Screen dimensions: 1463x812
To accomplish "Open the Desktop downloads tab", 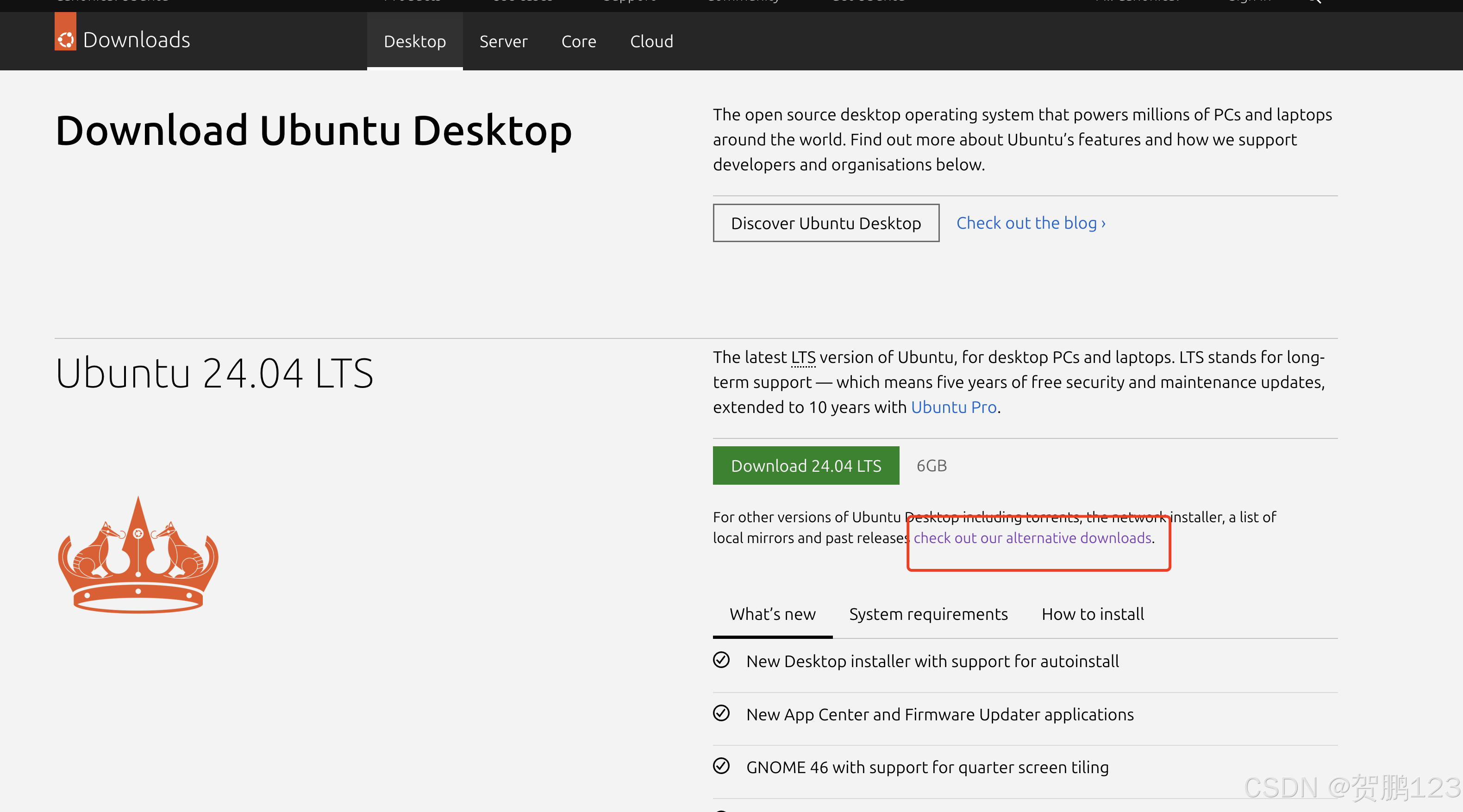I will point(414,42).
